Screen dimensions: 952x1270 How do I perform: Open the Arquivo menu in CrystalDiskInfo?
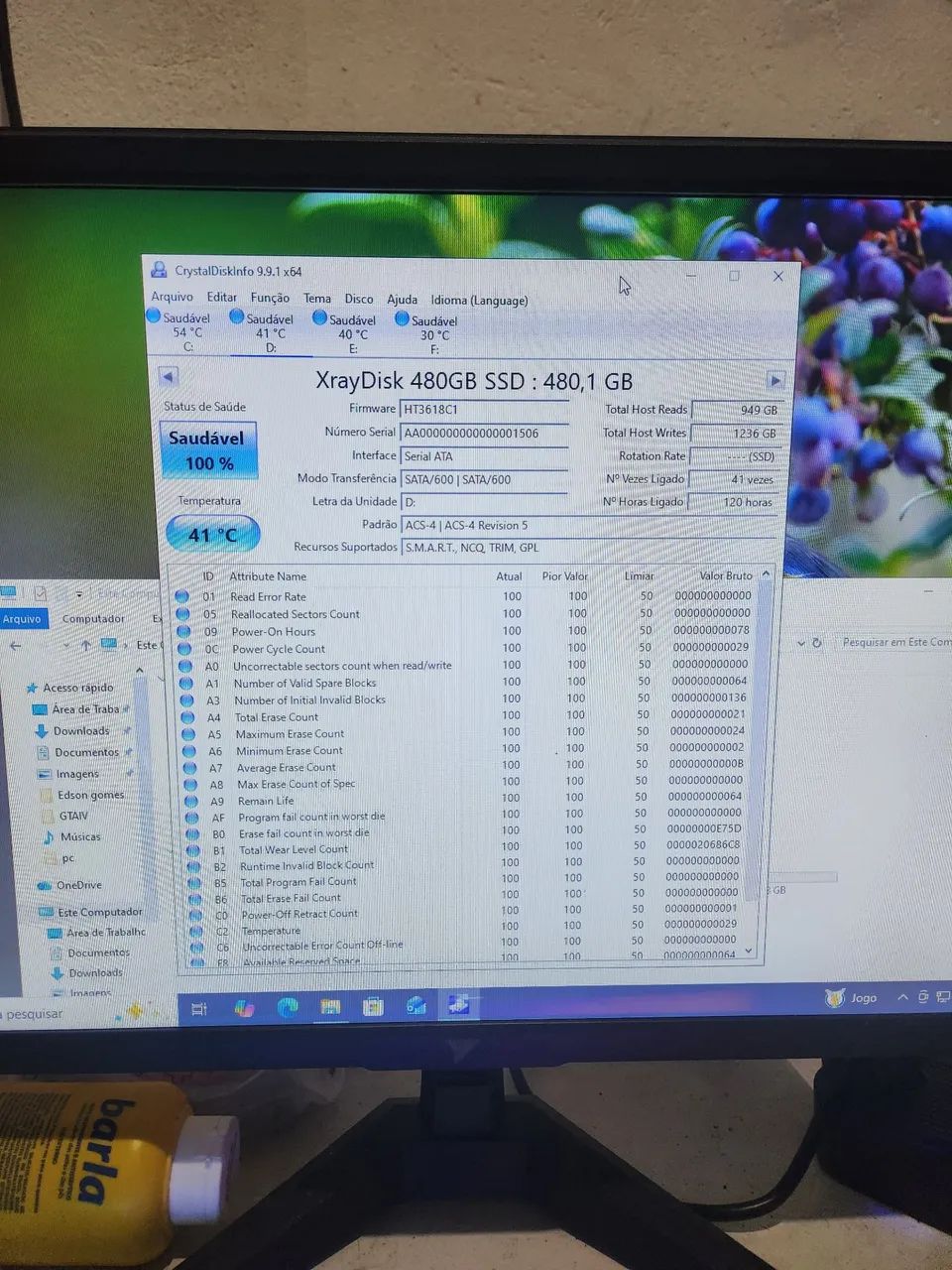[172, 297]
